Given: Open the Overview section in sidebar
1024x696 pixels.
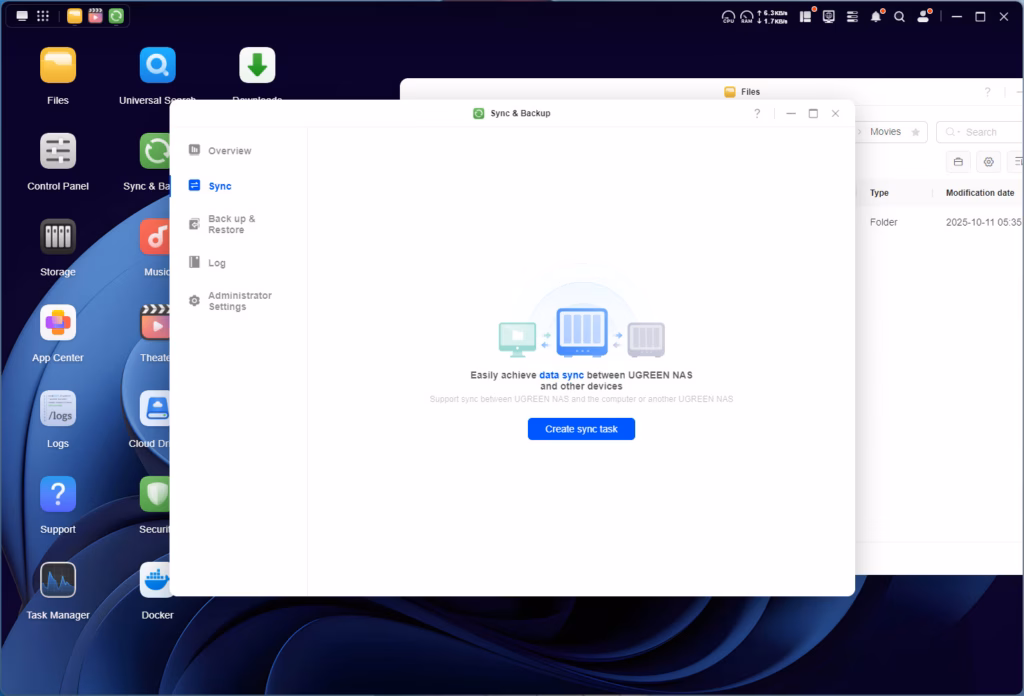Looking at the screenshot, I should click(x=229, y=151).
